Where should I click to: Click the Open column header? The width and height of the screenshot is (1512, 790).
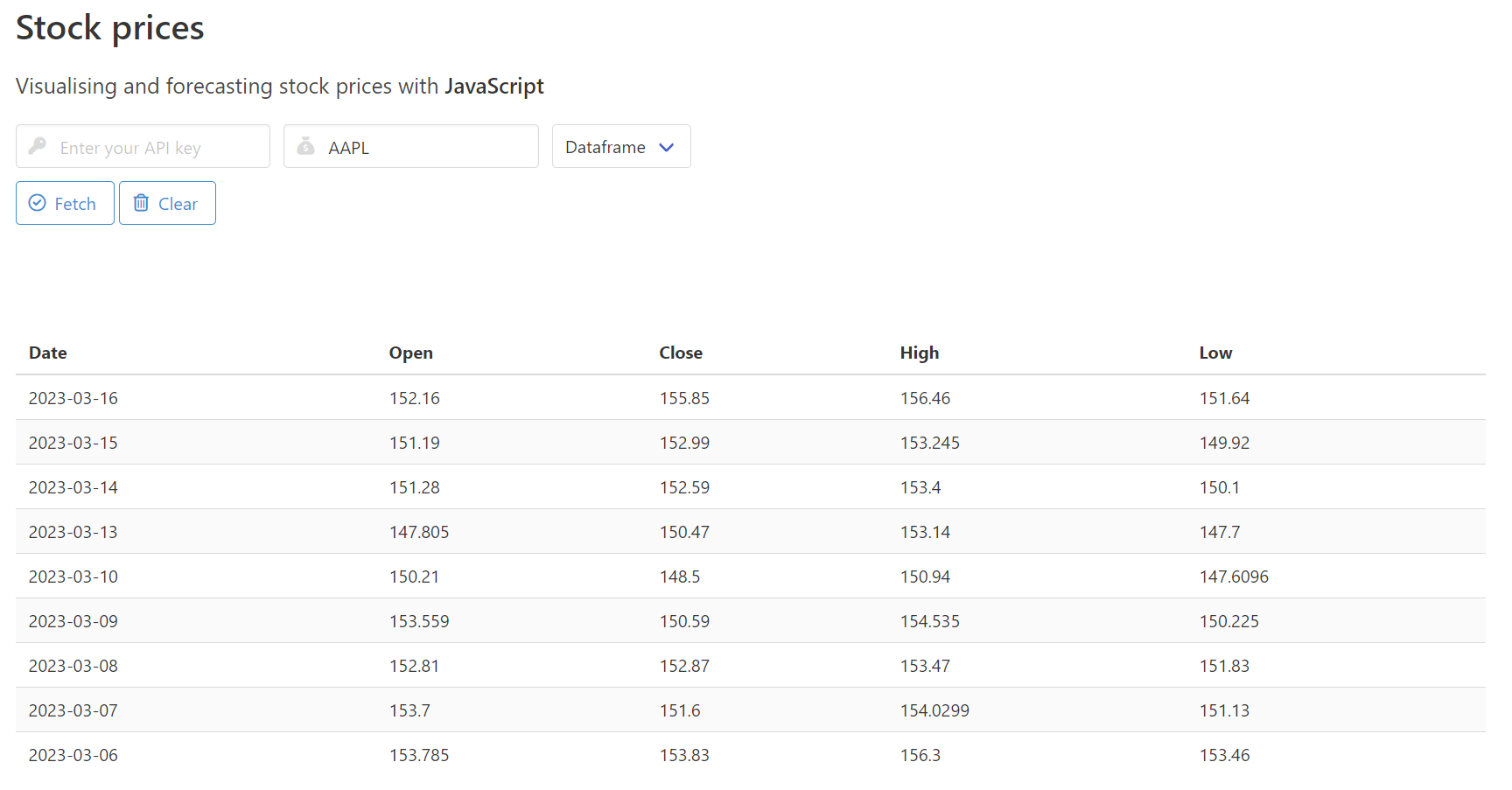point(411,353)
